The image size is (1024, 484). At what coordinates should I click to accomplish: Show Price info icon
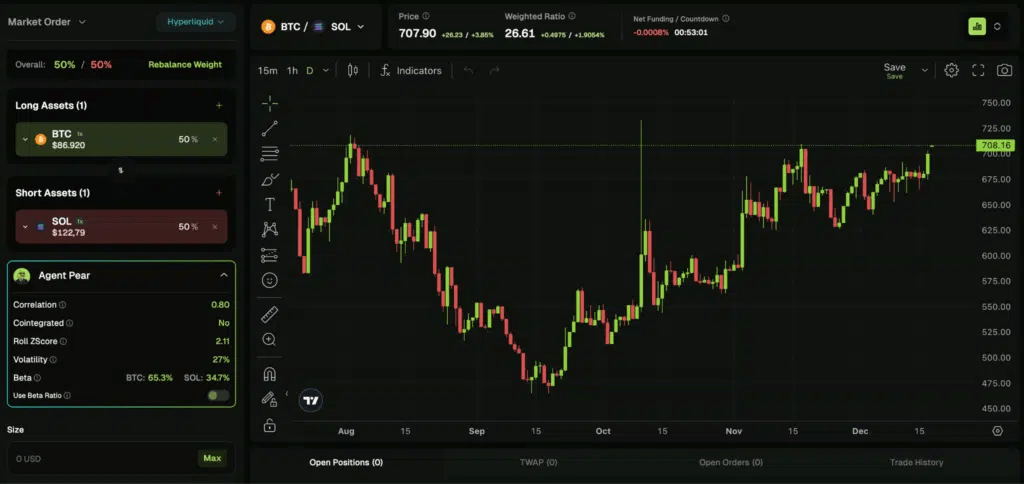[426, 16]
